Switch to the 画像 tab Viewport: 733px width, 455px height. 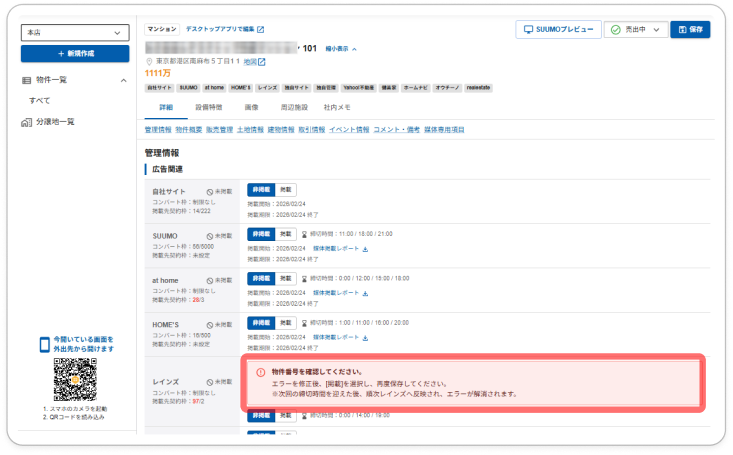point(252,108)
